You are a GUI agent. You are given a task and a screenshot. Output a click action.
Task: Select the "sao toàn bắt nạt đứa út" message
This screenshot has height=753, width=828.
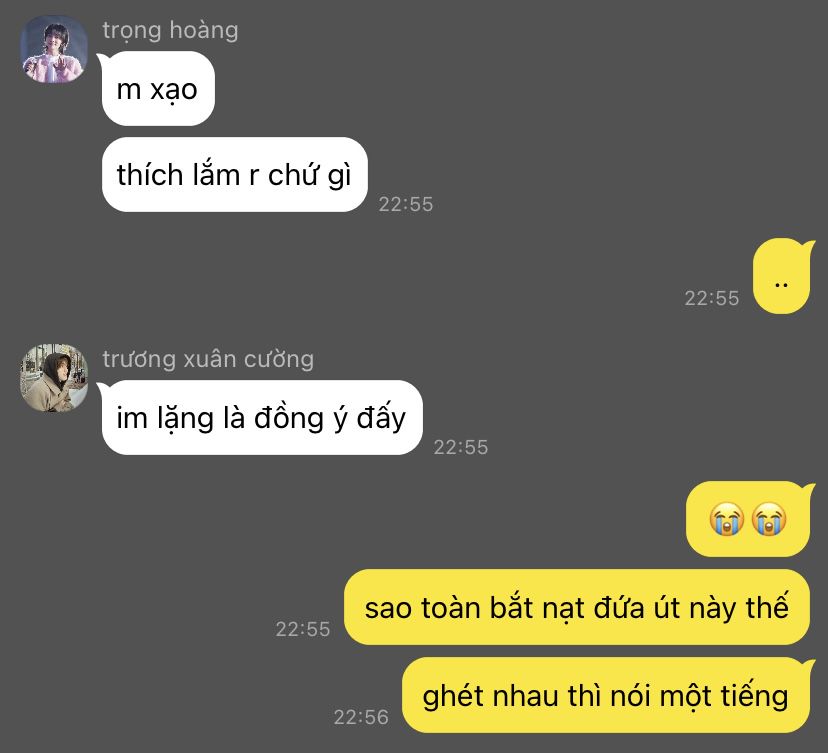(x=577, y=607)
